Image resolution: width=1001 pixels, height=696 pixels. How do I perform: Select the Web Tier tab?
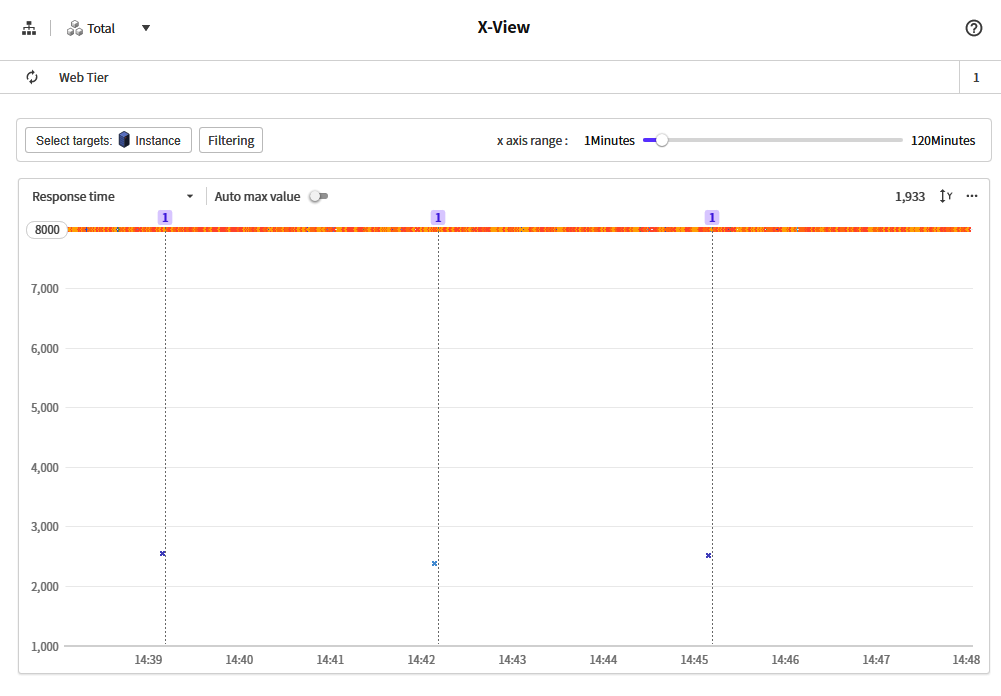point(84,77)
